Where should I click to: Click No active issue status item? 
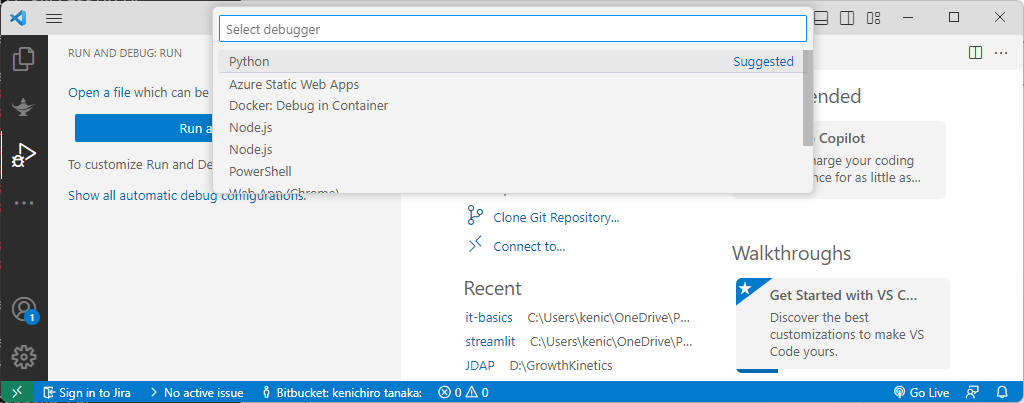pos(196,393)
